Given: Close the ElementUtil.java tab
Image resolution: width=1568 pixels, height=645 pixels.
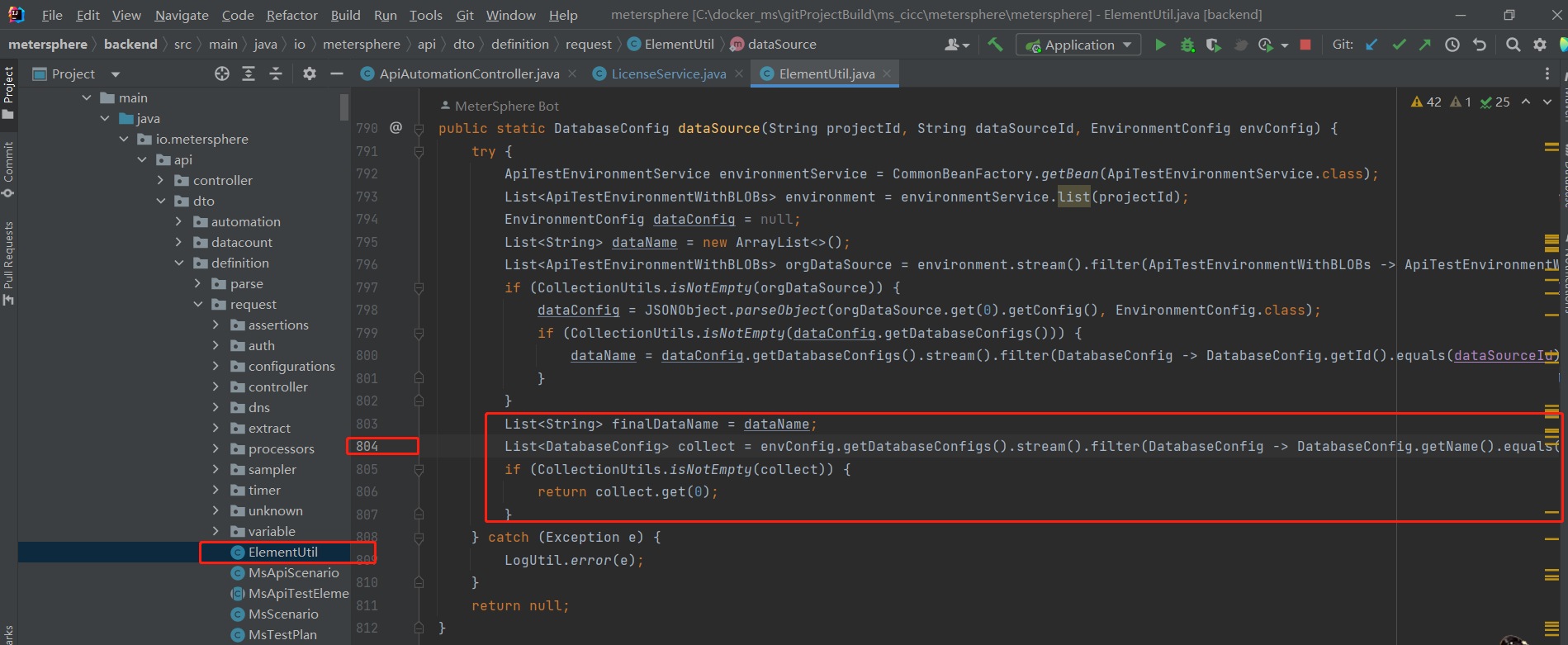Looking at the screenshot, I should (x=887, y=74).
